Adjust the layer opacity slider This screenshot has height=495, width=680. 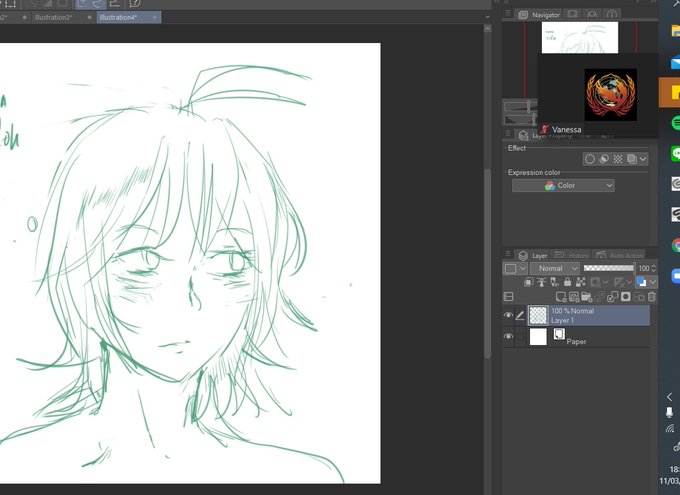(608, 268)
